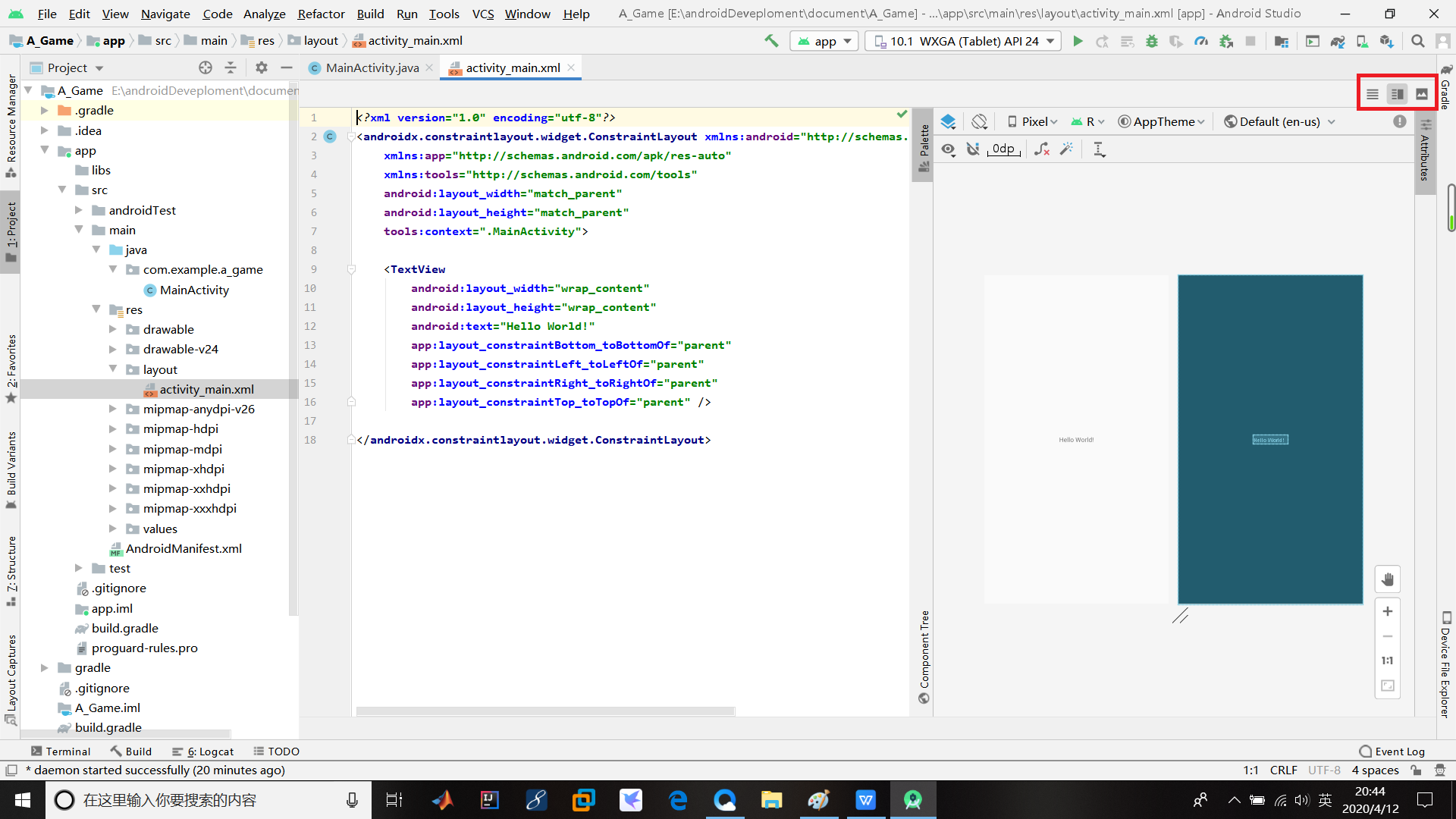Click the Zoom to Fit Screen icon

click(x=1388, y=686)
